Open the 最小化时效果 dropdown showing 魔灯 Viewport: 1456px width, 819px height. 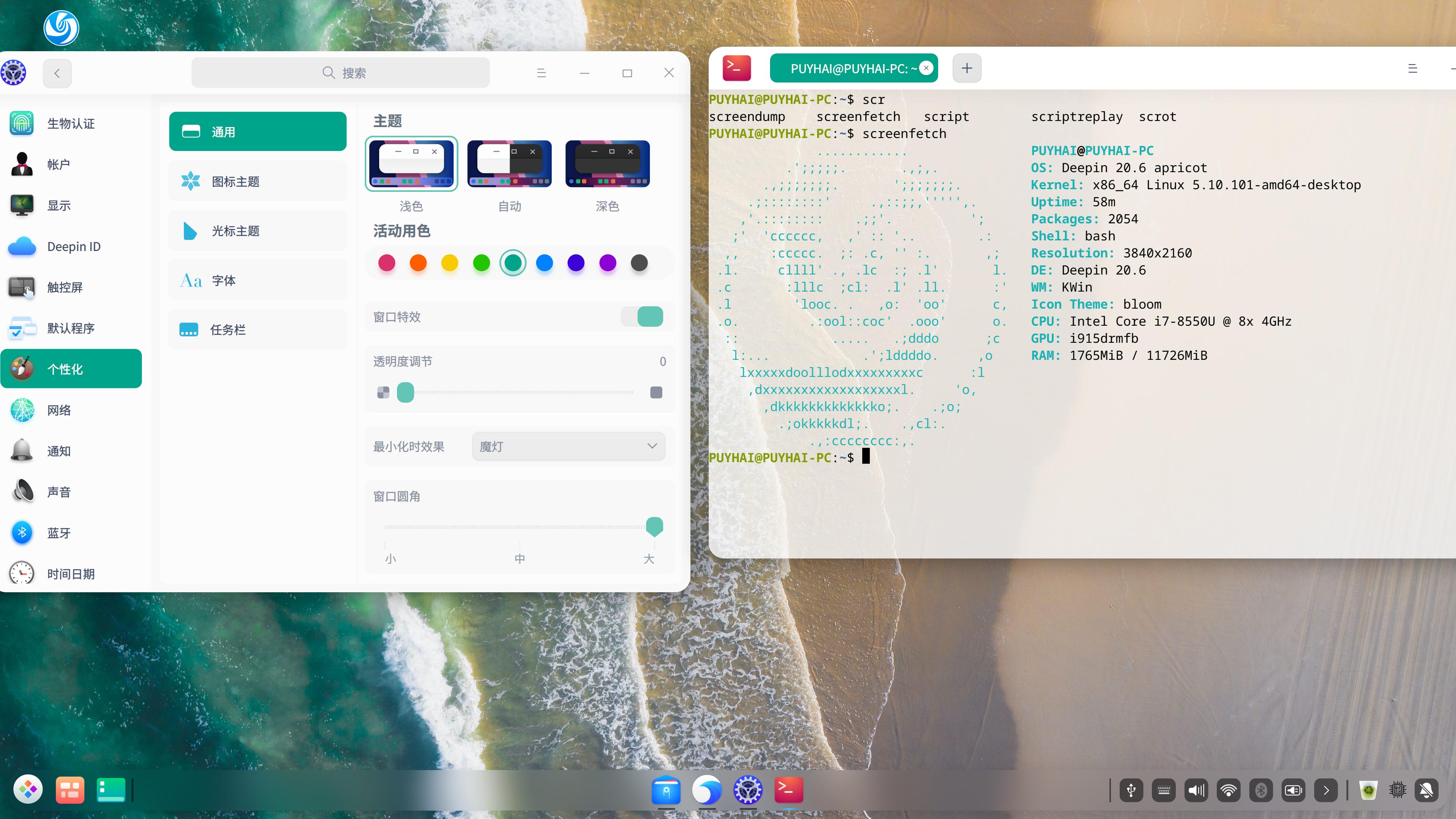pyautogui.click(x=568, y=446)
